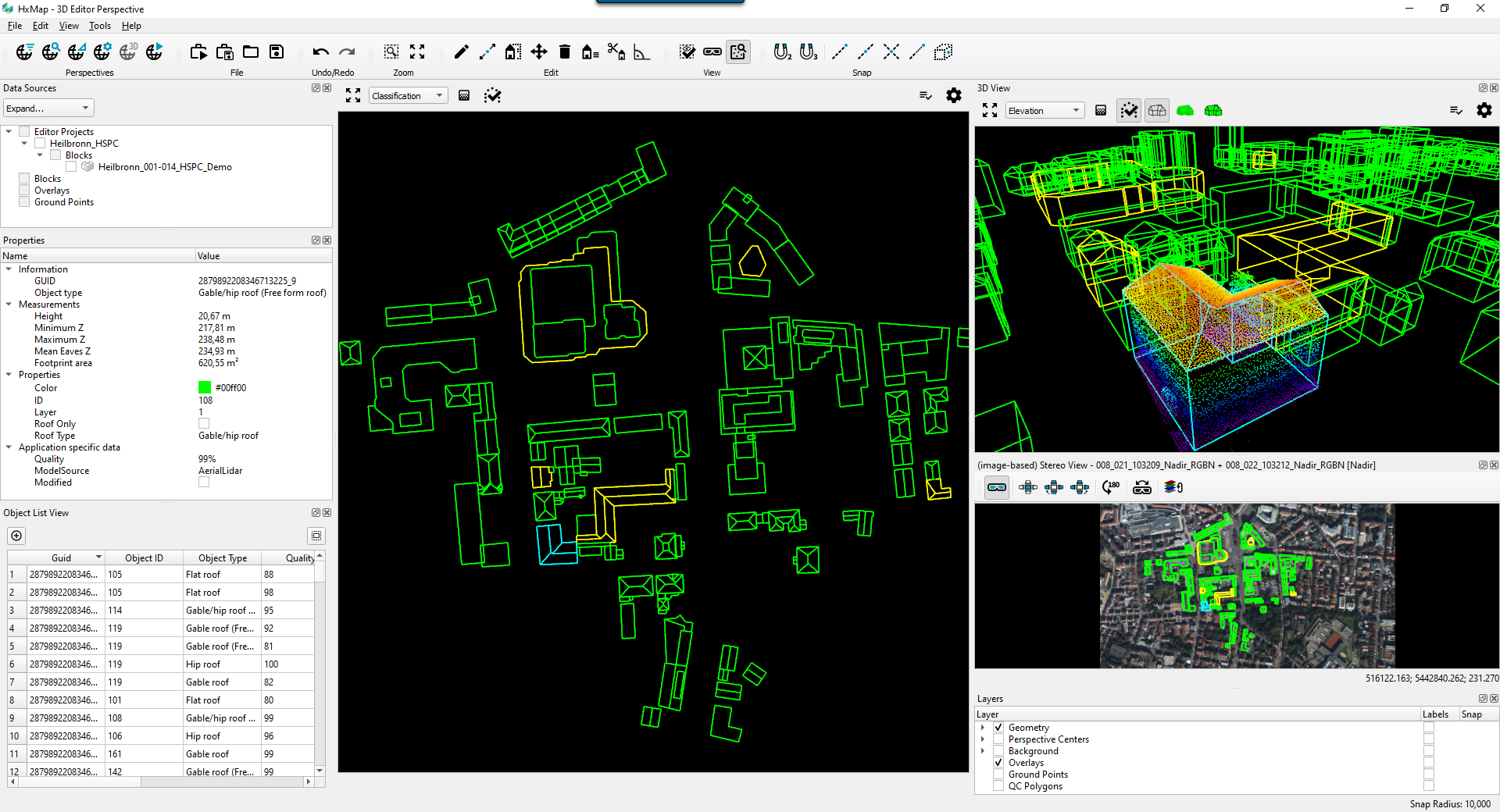
Task: Click the green #00ff00 color swatch
Action: coord(205,388)
